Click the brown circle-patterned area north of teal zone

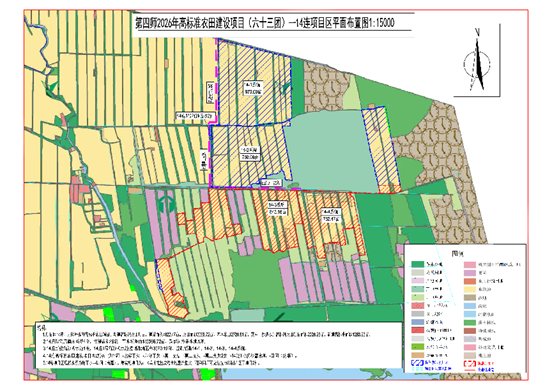click(x=326, y=86)
